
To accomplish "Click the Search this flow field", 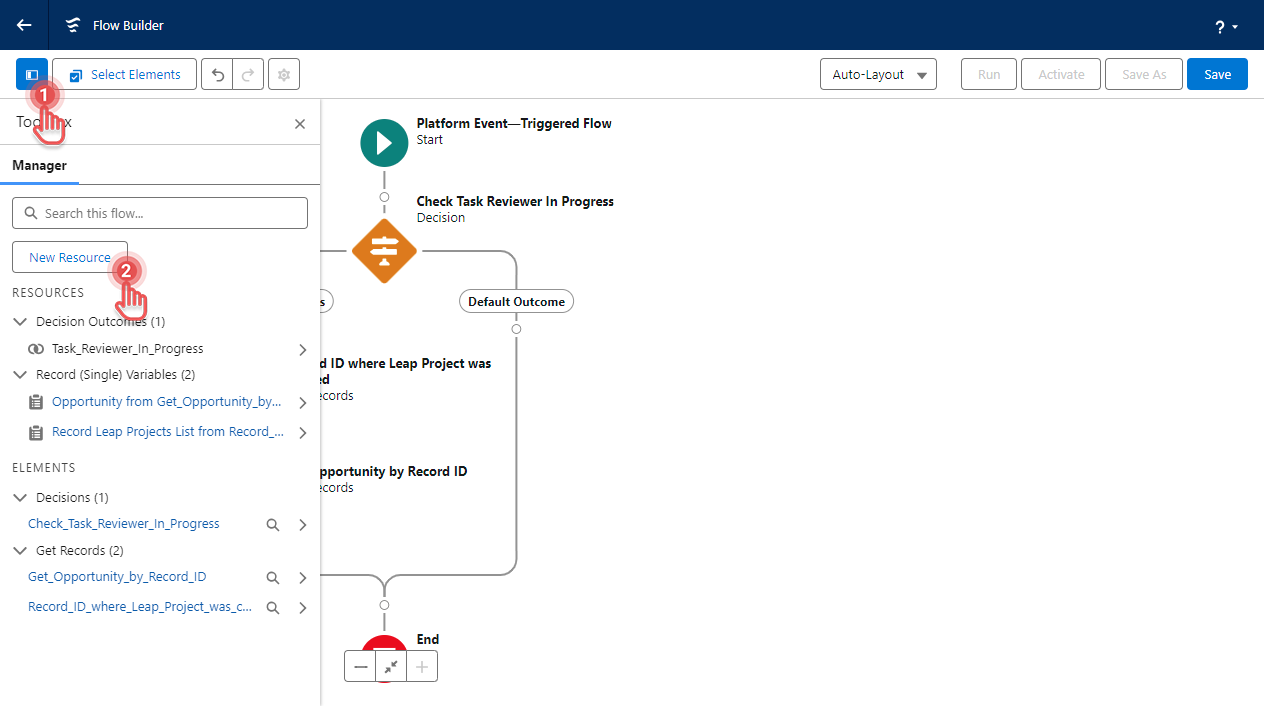I will (x=160, y=213).
